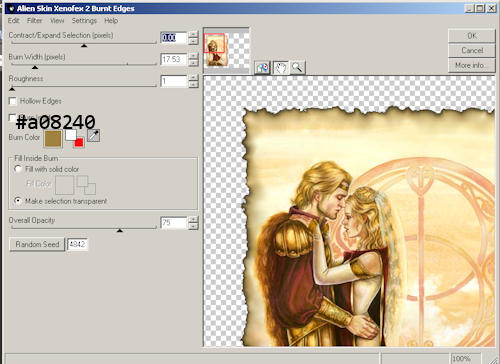Decrease Overall Opacity value

[x=193, y=226]
